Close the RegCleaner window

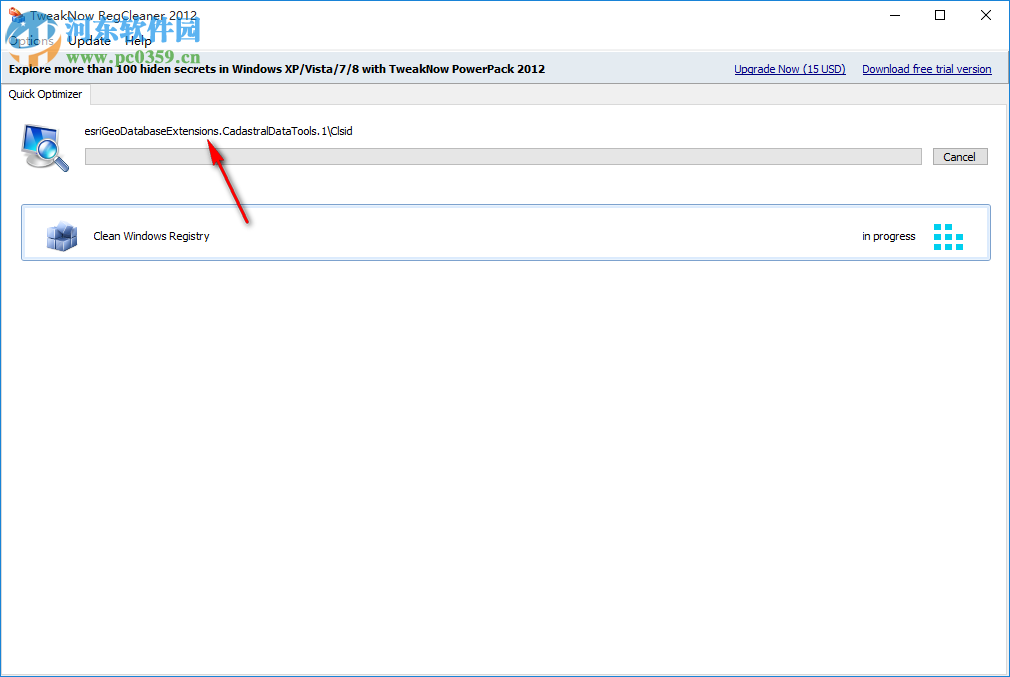[x=985, y=15]
